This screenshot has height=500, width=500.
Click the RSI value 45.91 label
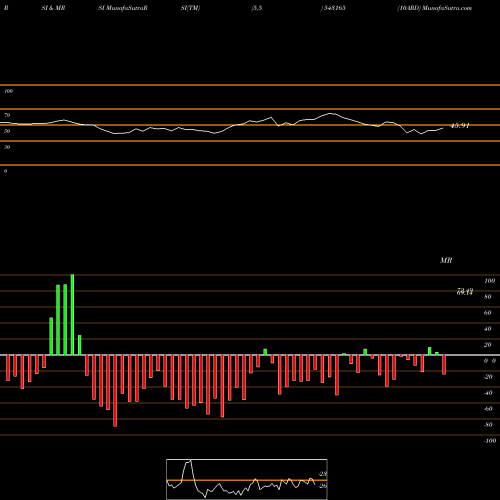pos(460,126)
